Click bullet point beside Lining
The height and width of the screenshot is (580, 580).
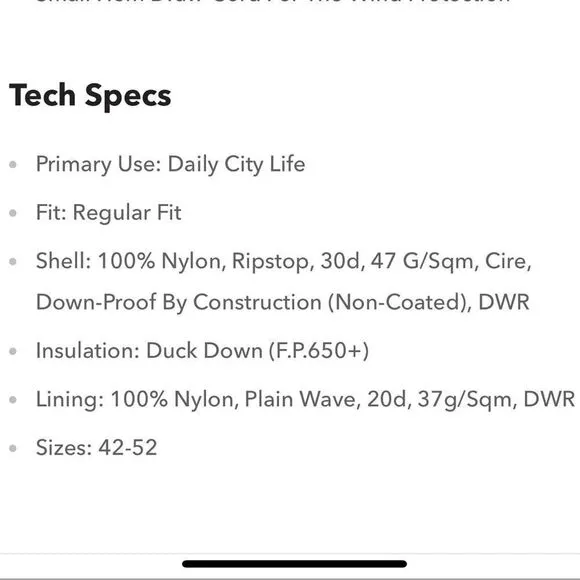click(13, 400)
